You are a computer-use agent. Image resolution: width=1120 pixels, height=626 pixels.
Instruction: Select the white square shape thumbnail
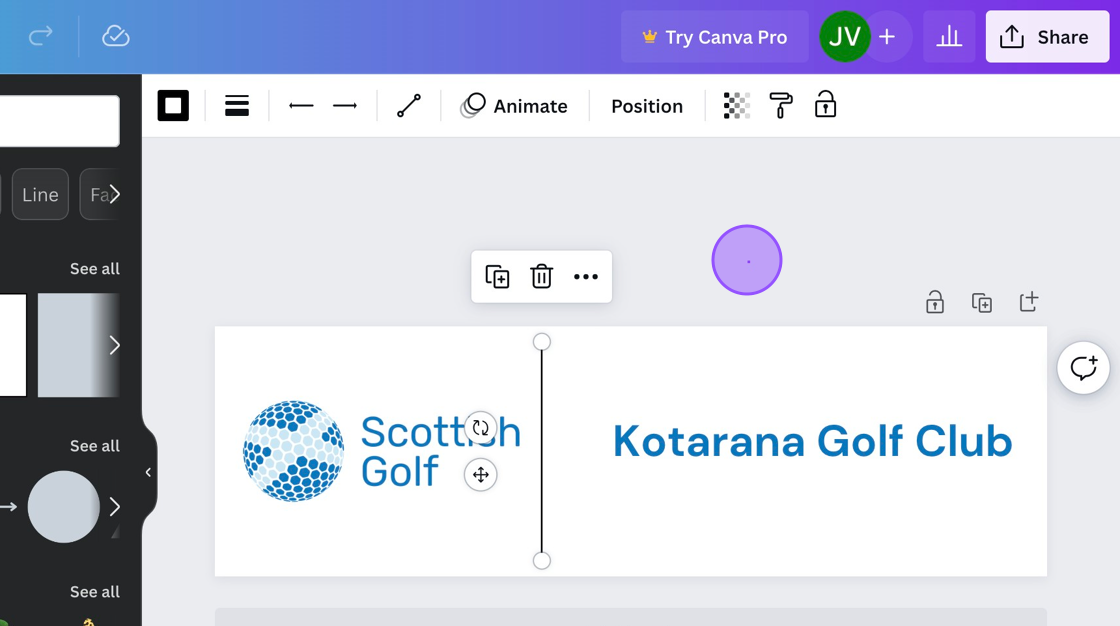13,345
